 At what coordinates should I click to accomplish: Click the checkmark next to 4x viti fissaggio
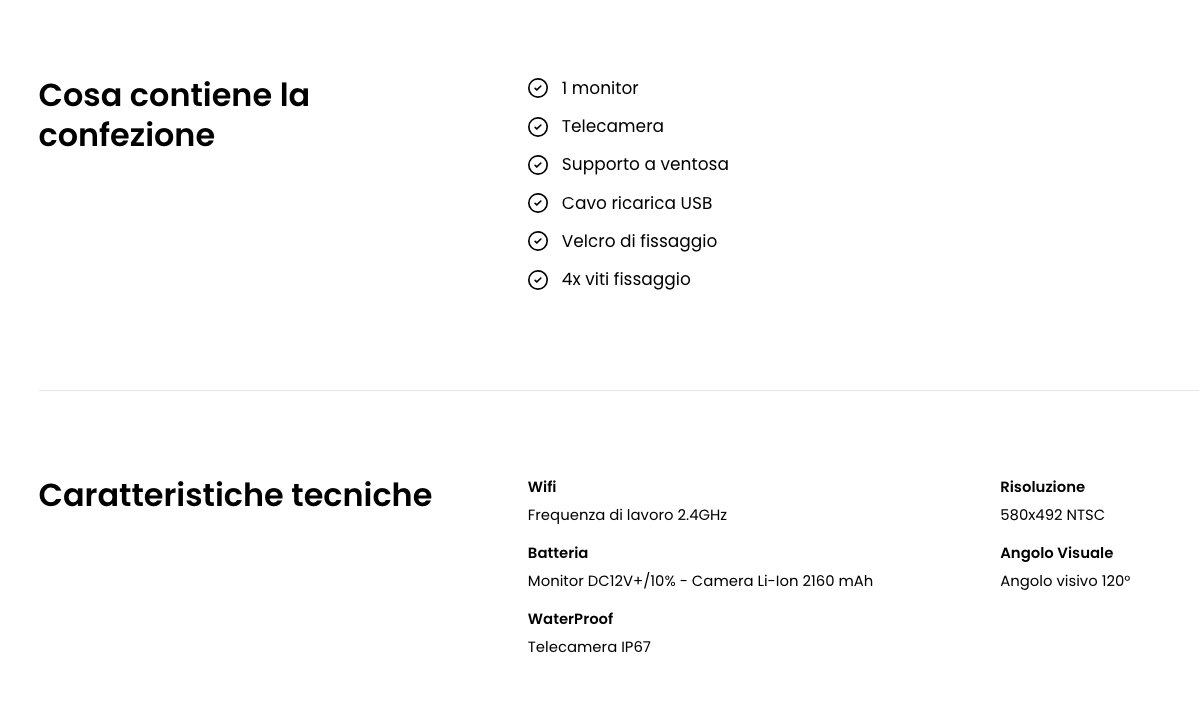pyautogui.click(x=538, y=280)
